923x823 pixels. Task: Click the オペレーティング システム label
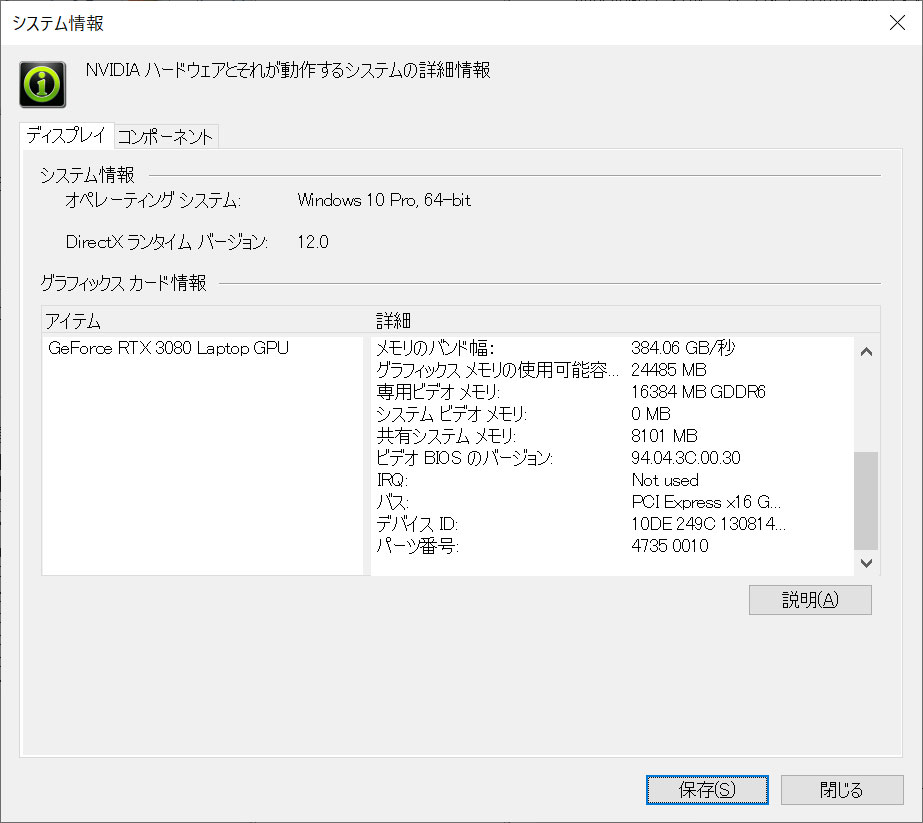153,200
